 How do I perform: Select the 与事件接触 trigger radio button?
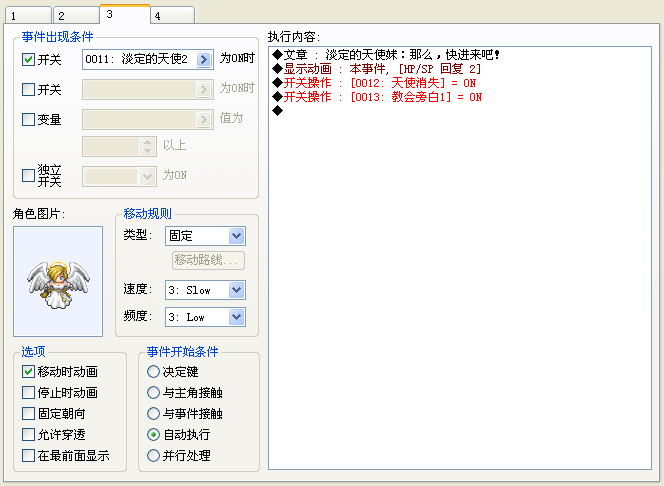(153, 414)
